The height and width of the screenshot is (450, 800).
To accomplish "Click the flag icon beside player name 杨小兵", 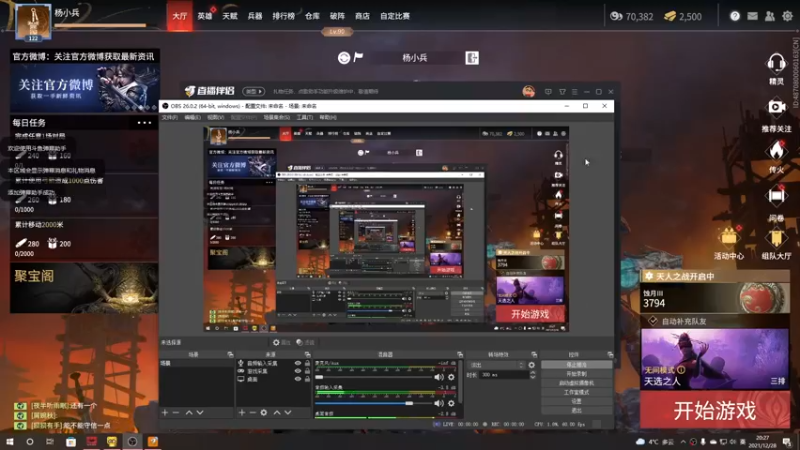I will pos(359,57).
